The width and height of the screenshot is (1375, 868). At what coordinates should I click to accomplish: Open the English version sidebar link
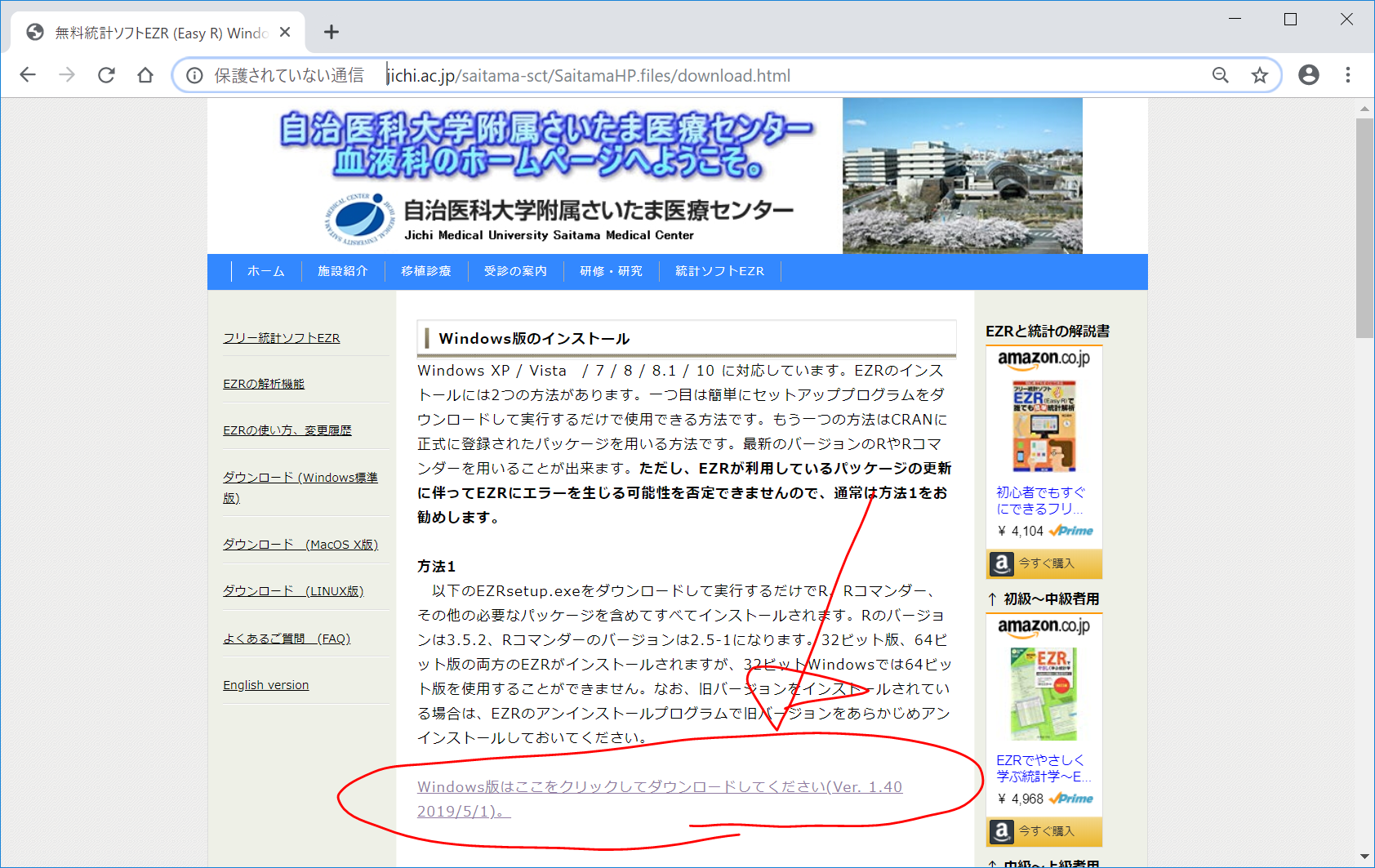tap(266, 685)
